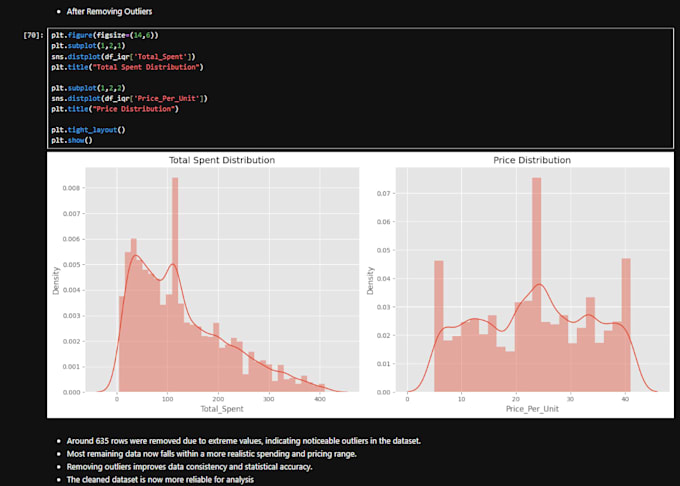Click the 'Total Spent Distribution' title code line
This screenshot has height=486, width=680.
tap(127, 67)
